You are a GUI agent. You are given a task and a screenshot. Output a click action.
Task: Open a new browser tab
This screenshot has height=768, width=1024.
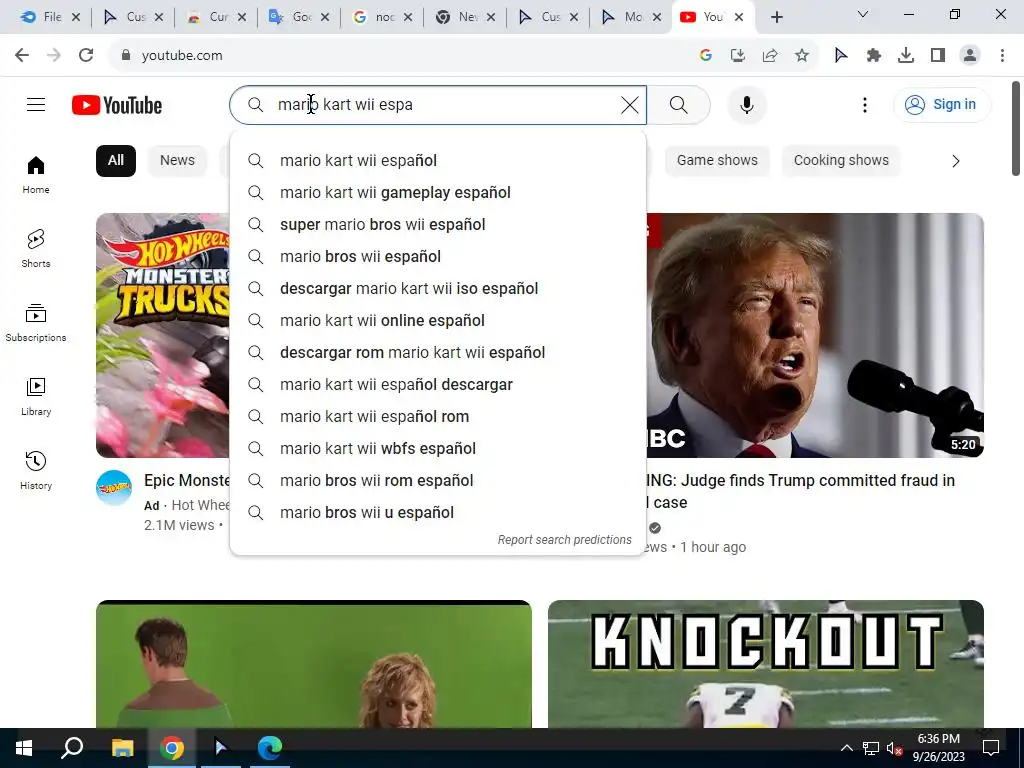click(x=776, y=17)
